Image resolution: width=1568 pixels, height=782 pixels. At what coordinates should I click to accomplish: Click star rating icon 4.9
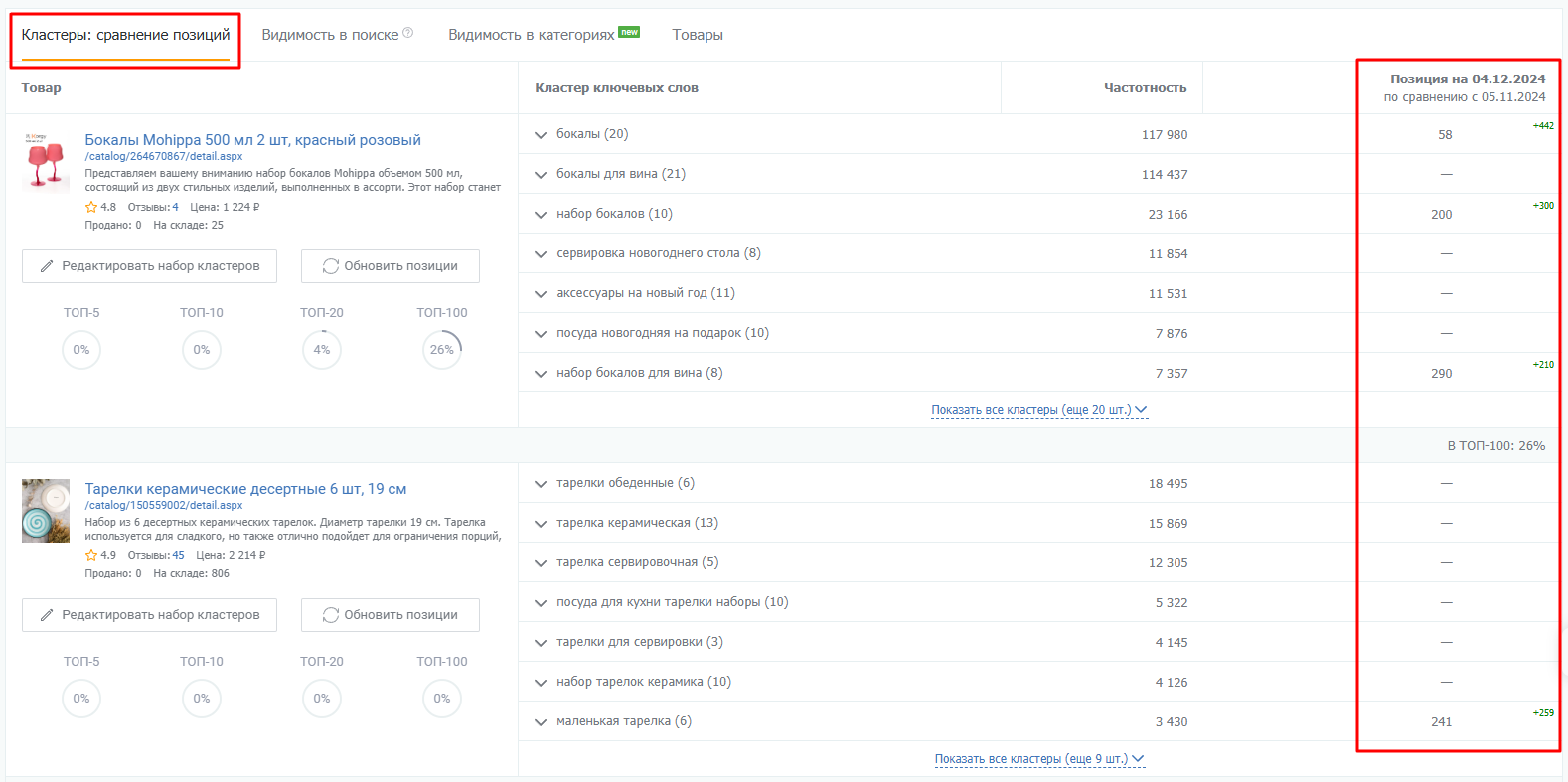(91, 555)
